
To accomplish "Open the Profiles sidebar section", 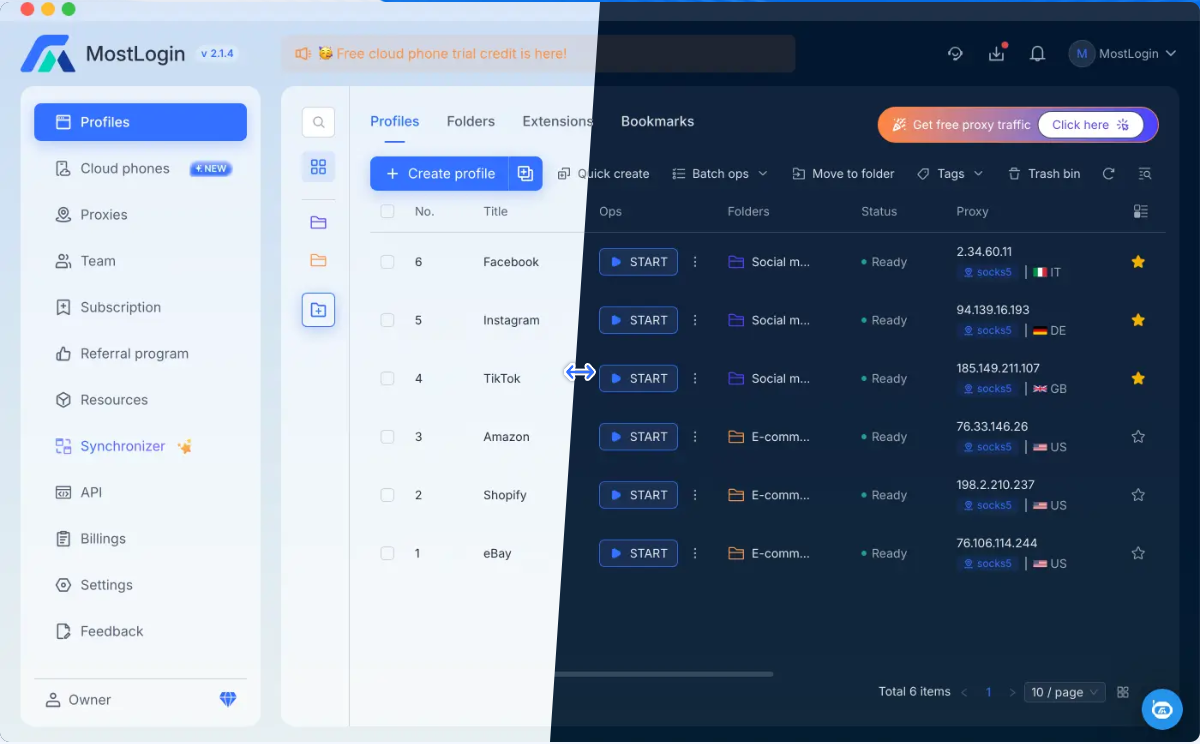I will pos(140,122).
